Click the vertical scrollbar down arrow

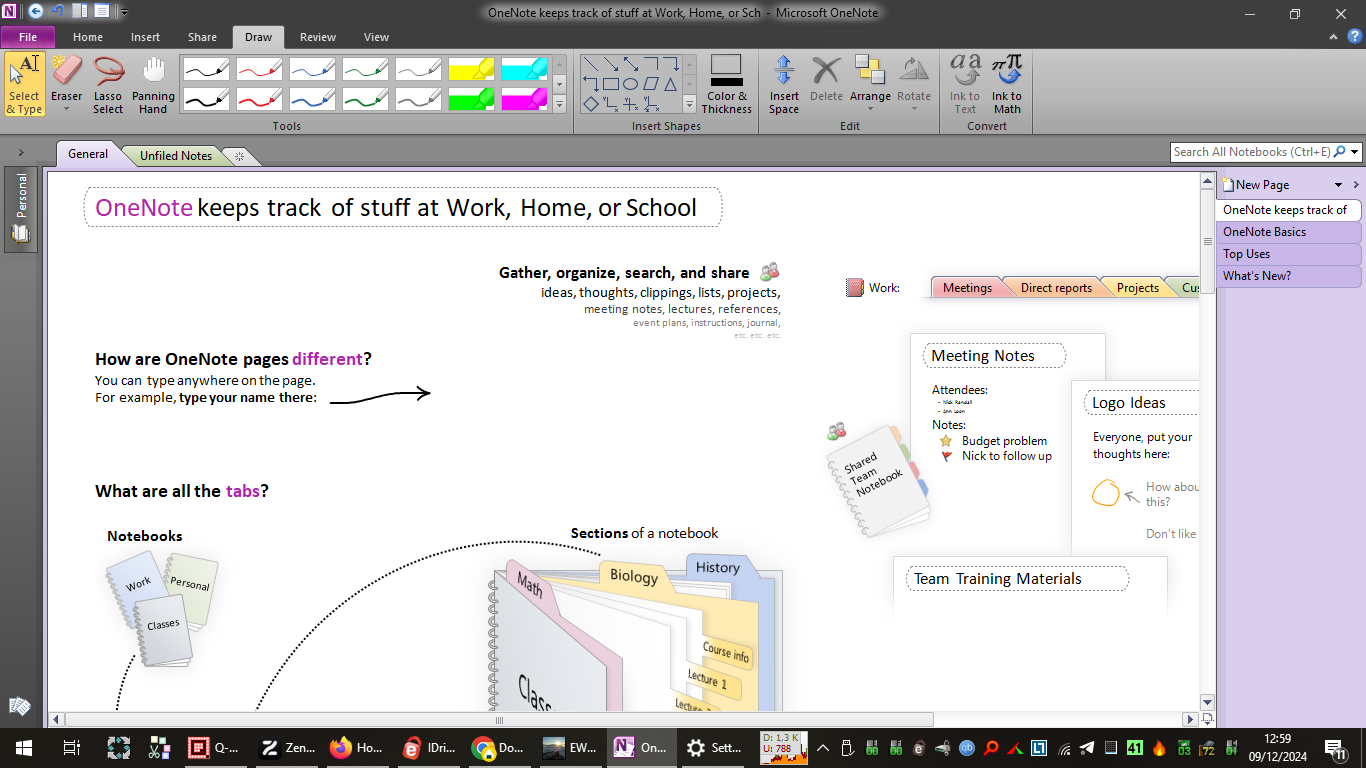1207,703
